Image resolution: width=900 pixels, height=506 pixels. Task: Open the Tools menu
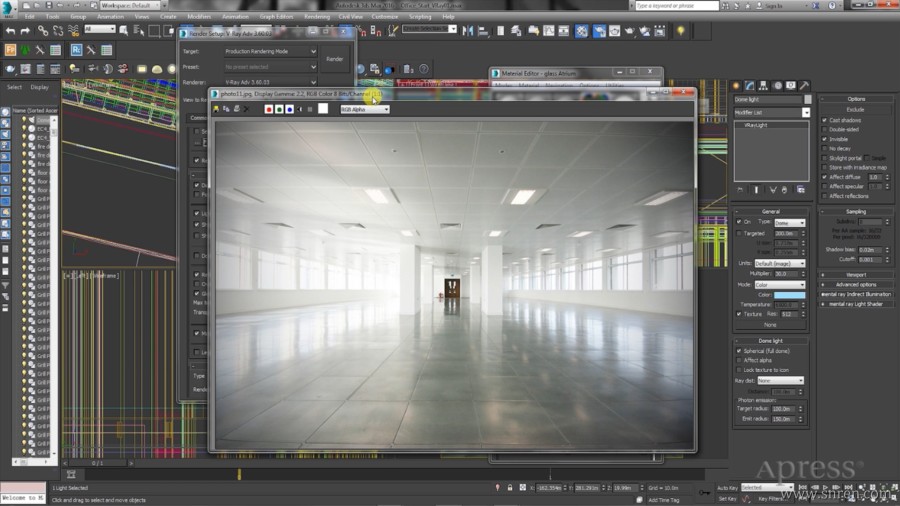tap(52, 17)
